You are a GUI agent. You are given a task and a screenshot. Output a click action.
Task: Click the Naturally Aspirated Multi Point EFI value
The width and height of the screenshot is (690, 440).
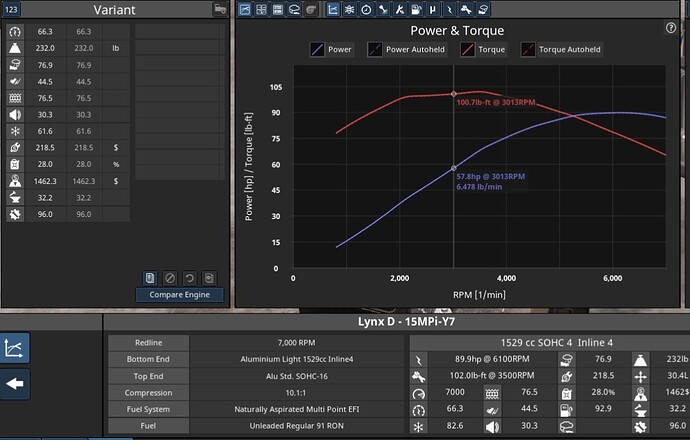[x=297, y=409]
